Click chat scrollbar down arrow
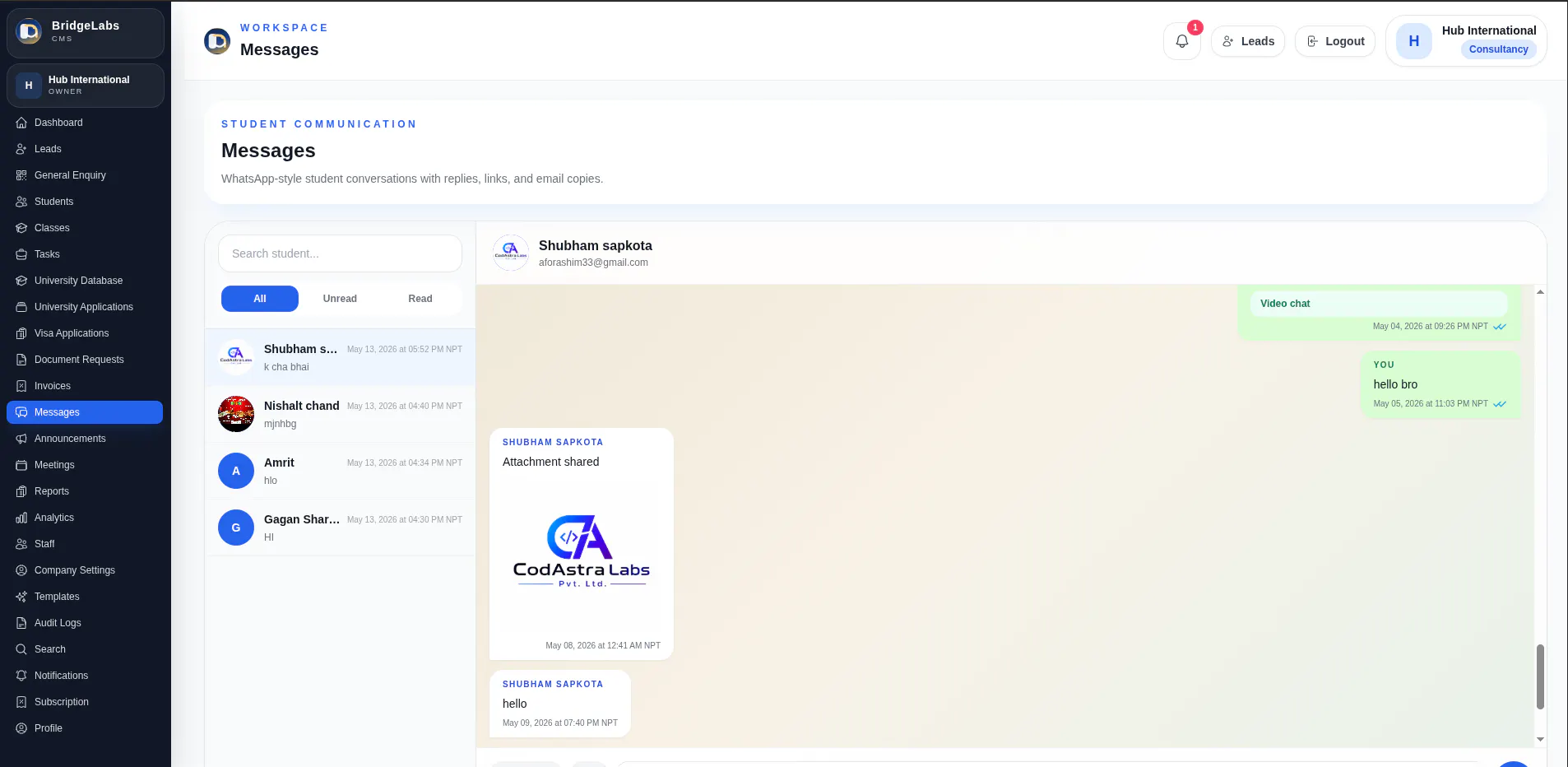 [1540, 739]
